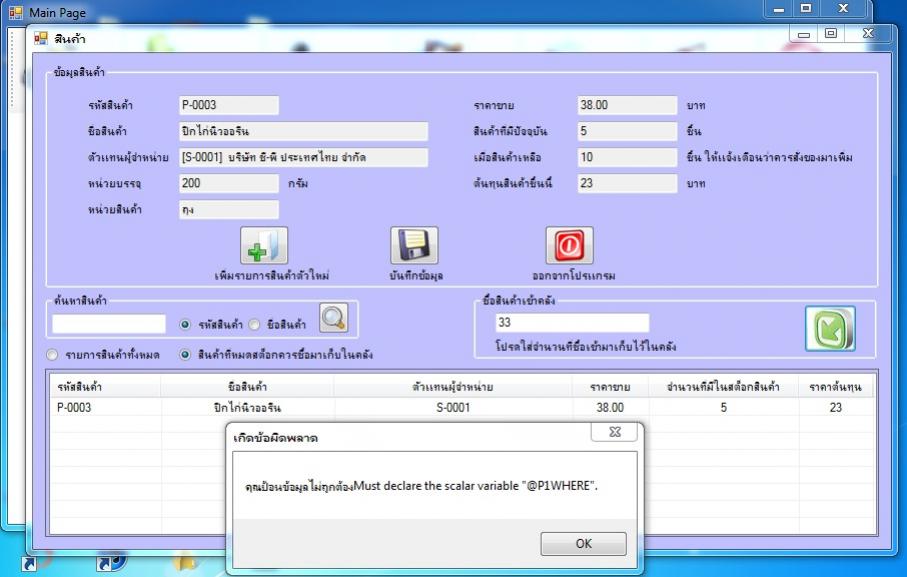Screen dimensions: 907x577
Task: Maximize the Main Page window
Action: [805, 8]
